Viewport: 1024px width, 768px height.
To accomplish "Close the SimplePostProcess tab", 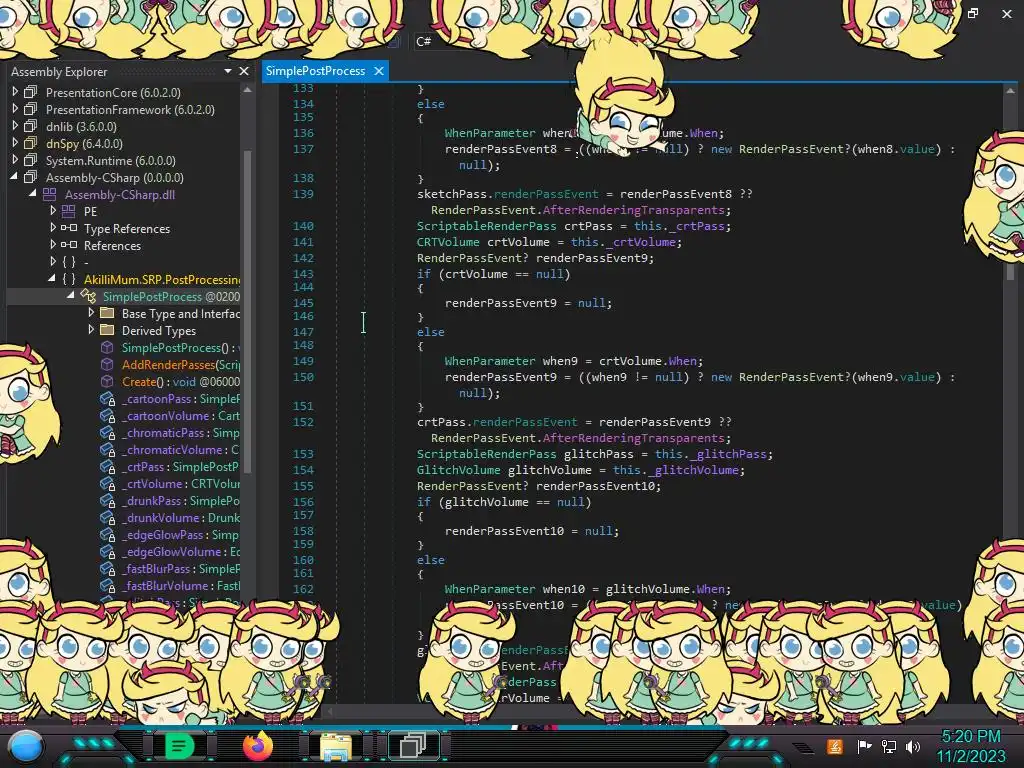I will click(x=379, y=71).
